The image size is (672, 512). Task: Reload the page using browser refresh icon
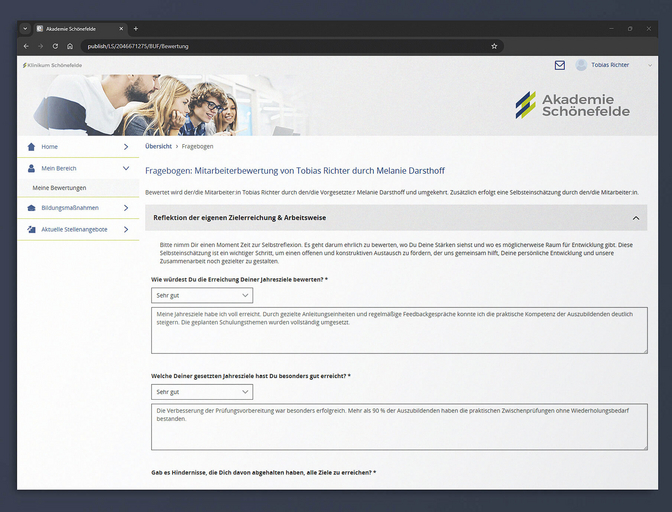pyautogui.click(x=55, y=46)
